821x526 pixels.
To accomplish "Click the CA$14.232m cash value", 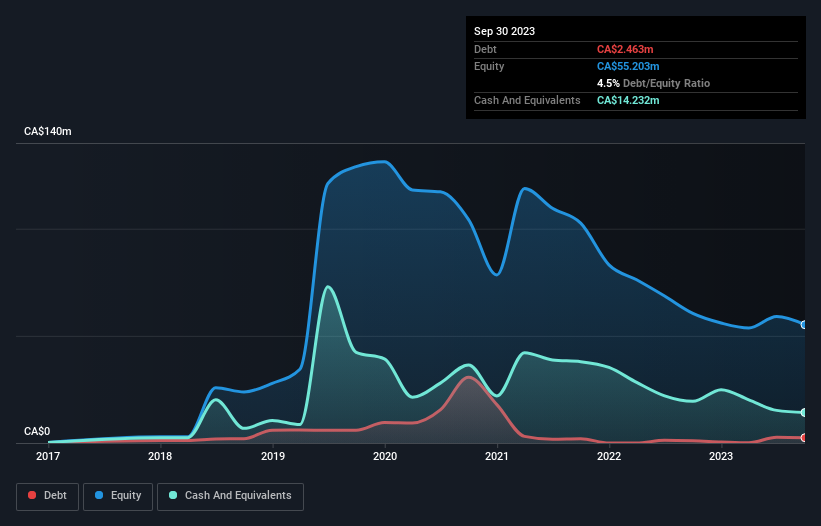I will (628, 100).
